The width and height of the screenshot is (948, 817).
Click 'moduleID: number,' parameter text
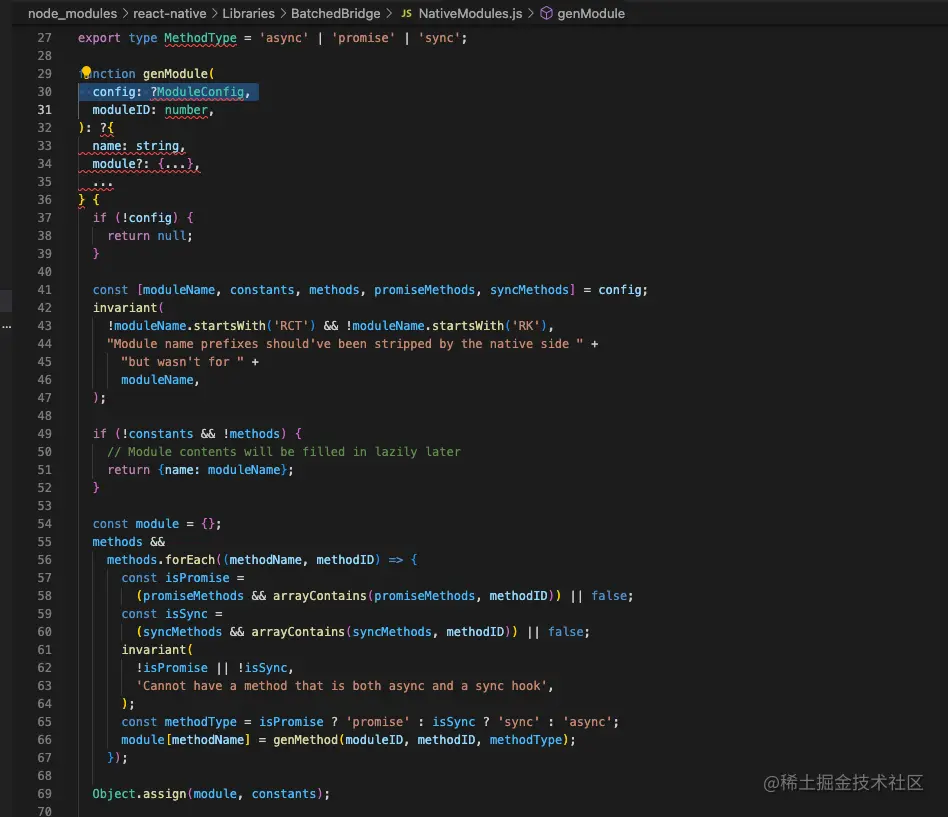coord(153,110)
